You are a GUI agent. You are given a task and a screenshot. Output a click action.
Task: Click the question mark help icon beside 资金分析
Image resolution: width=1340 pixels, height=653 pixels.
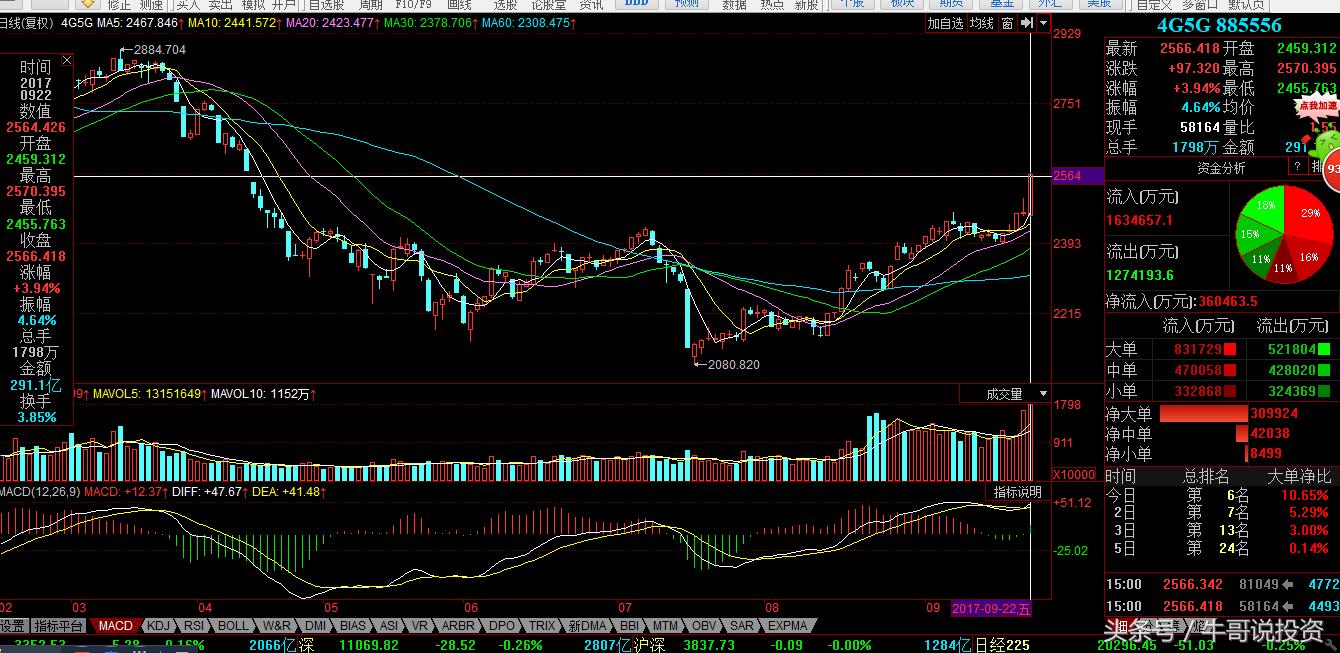pos(1297,167)
